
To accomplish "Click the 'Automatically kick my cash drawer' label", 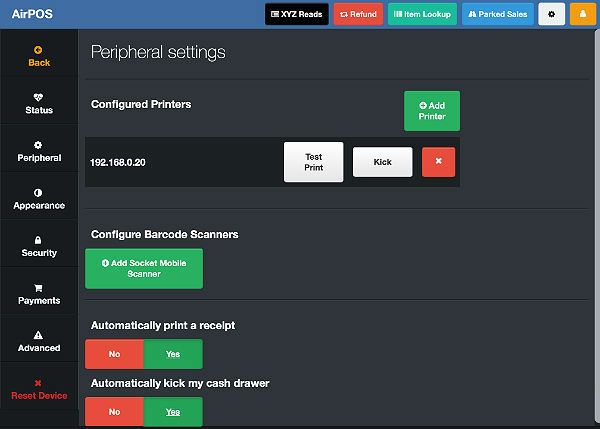I will [x=180, y=383].
